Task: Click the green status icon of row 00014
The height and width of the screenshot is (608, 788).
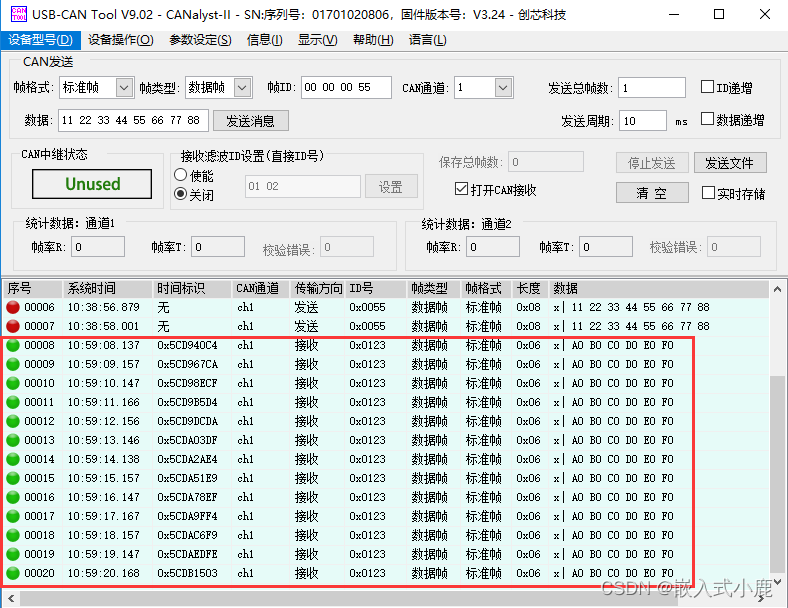Action: [x=13, y=459]
